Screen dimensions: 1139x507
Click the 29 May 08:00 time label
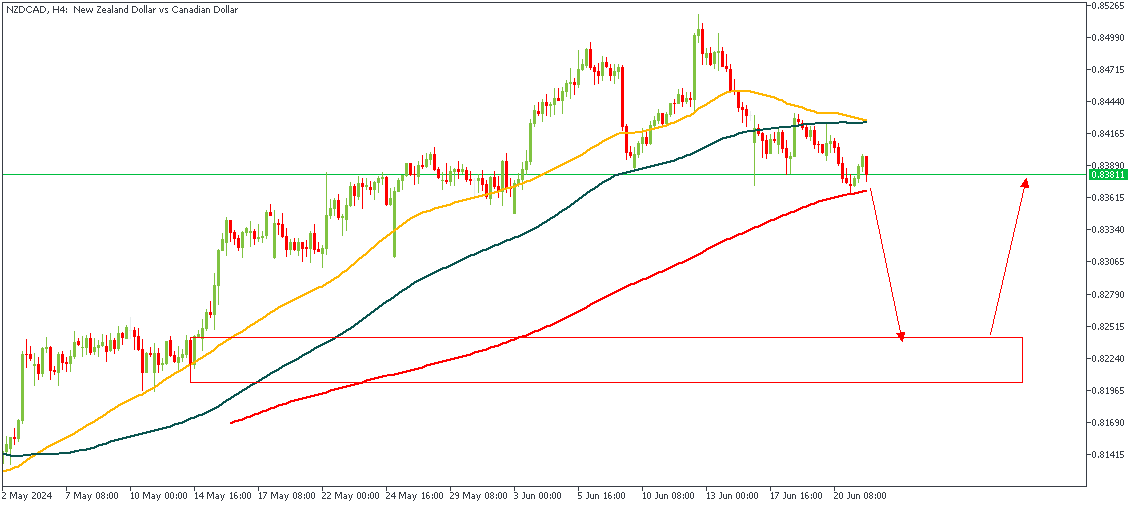[x=478, y=496]
